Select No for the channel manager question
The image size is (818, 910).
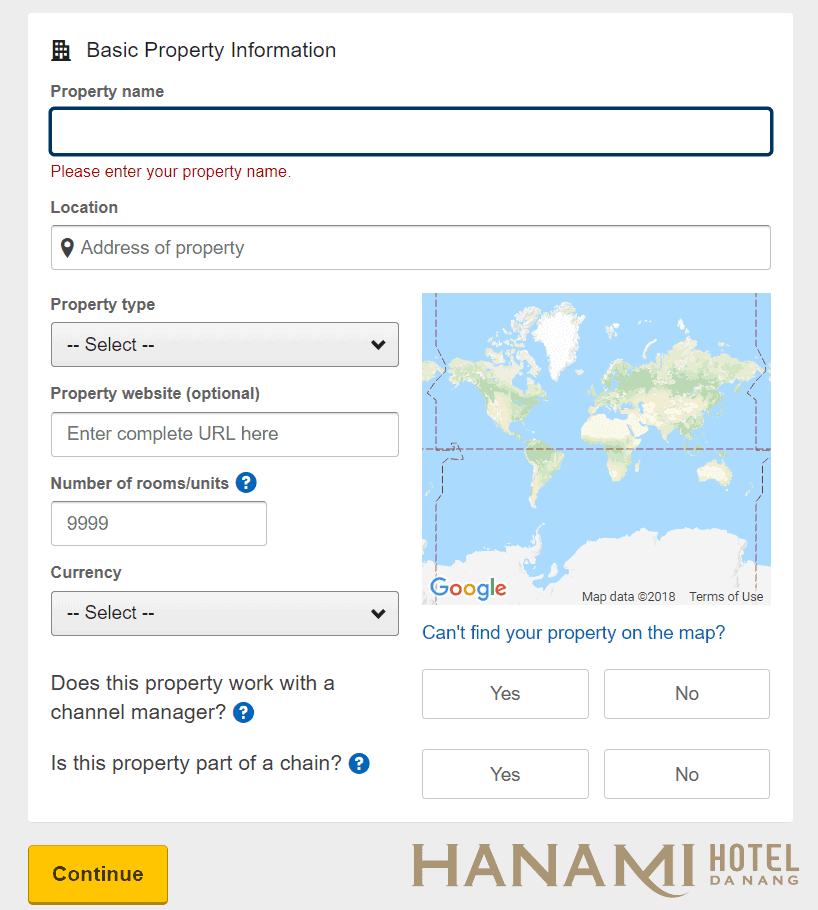click(686, 693)
